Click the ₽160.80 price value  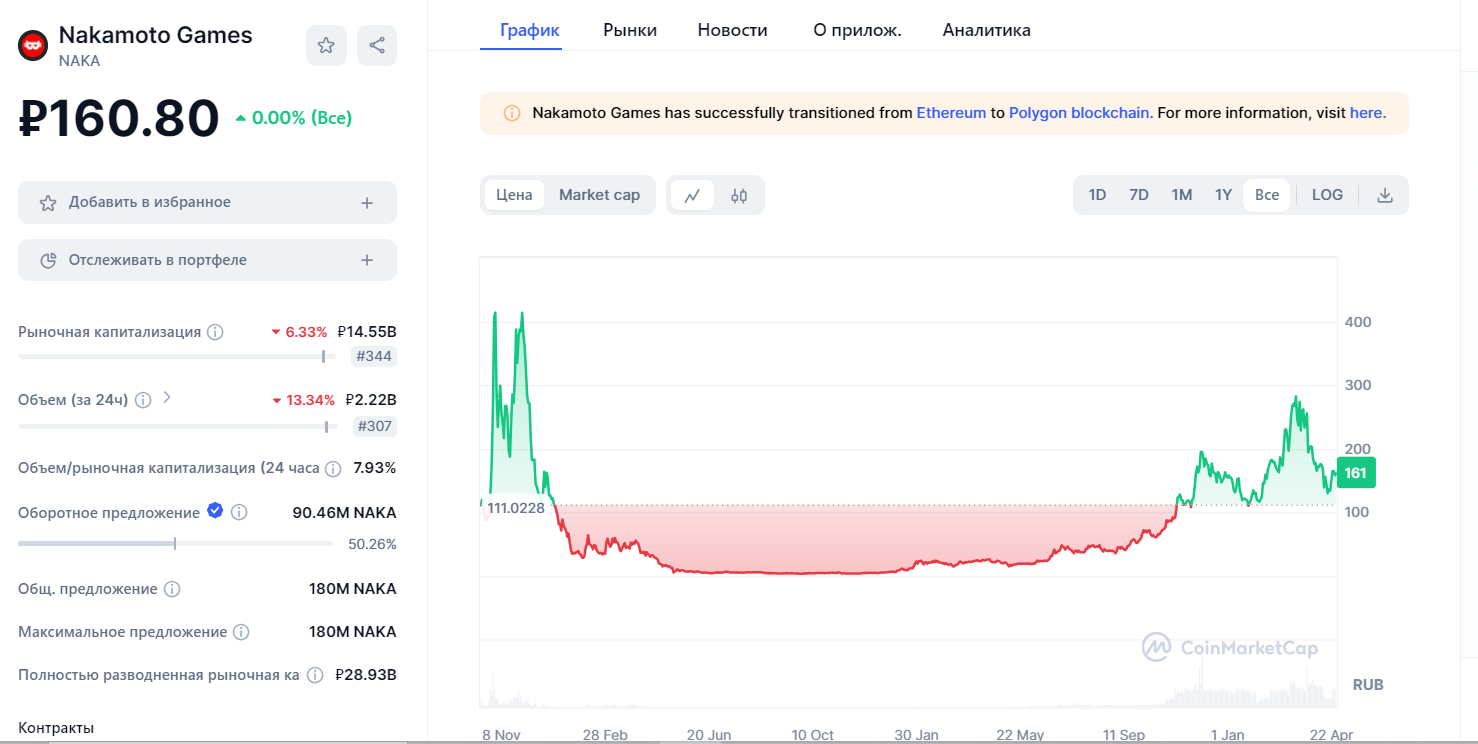[x=119, y=118]
